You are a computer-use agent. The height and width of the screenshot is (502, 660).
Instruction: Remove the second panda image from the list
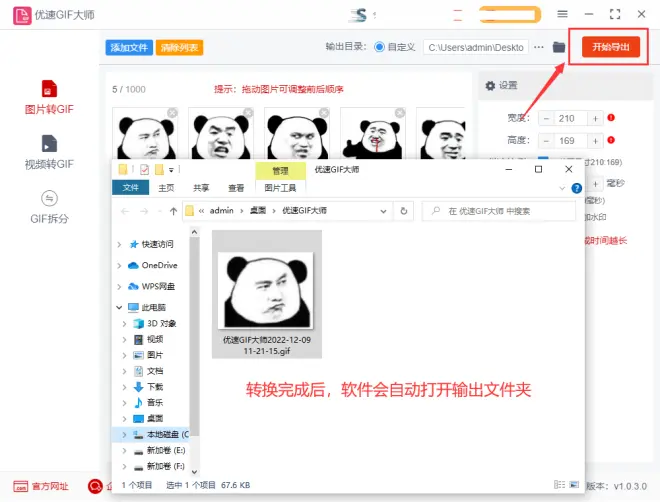tap(248, 113)
